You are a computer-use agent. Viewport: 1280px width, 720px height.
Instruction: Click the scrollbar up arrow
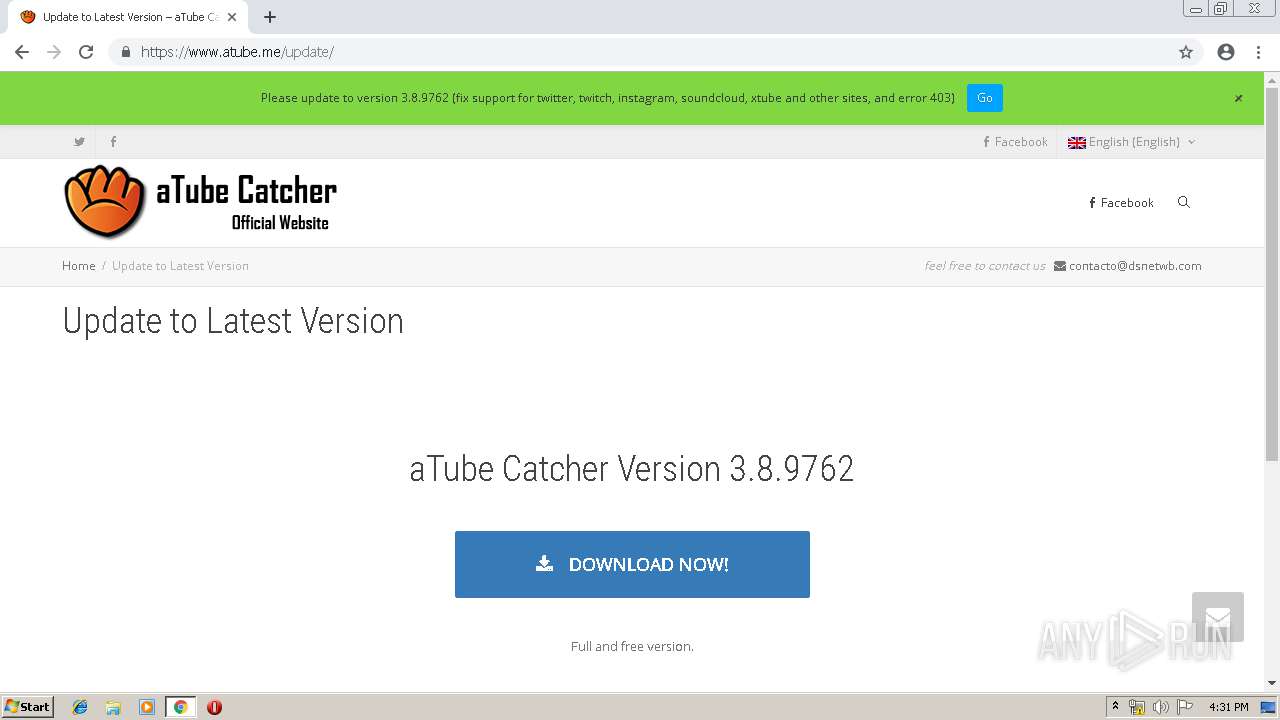1272,79
